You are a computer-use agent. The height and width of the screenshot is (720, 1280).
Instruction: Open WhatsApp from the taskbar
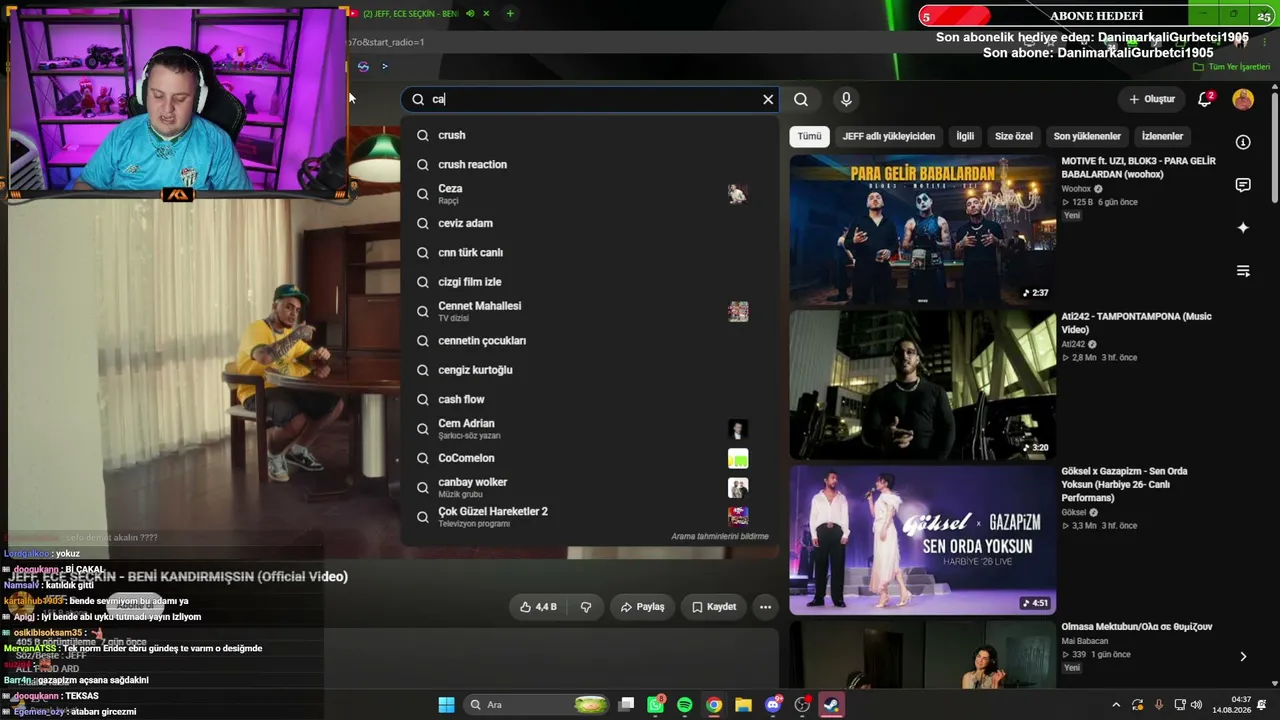tap(656, 705)
